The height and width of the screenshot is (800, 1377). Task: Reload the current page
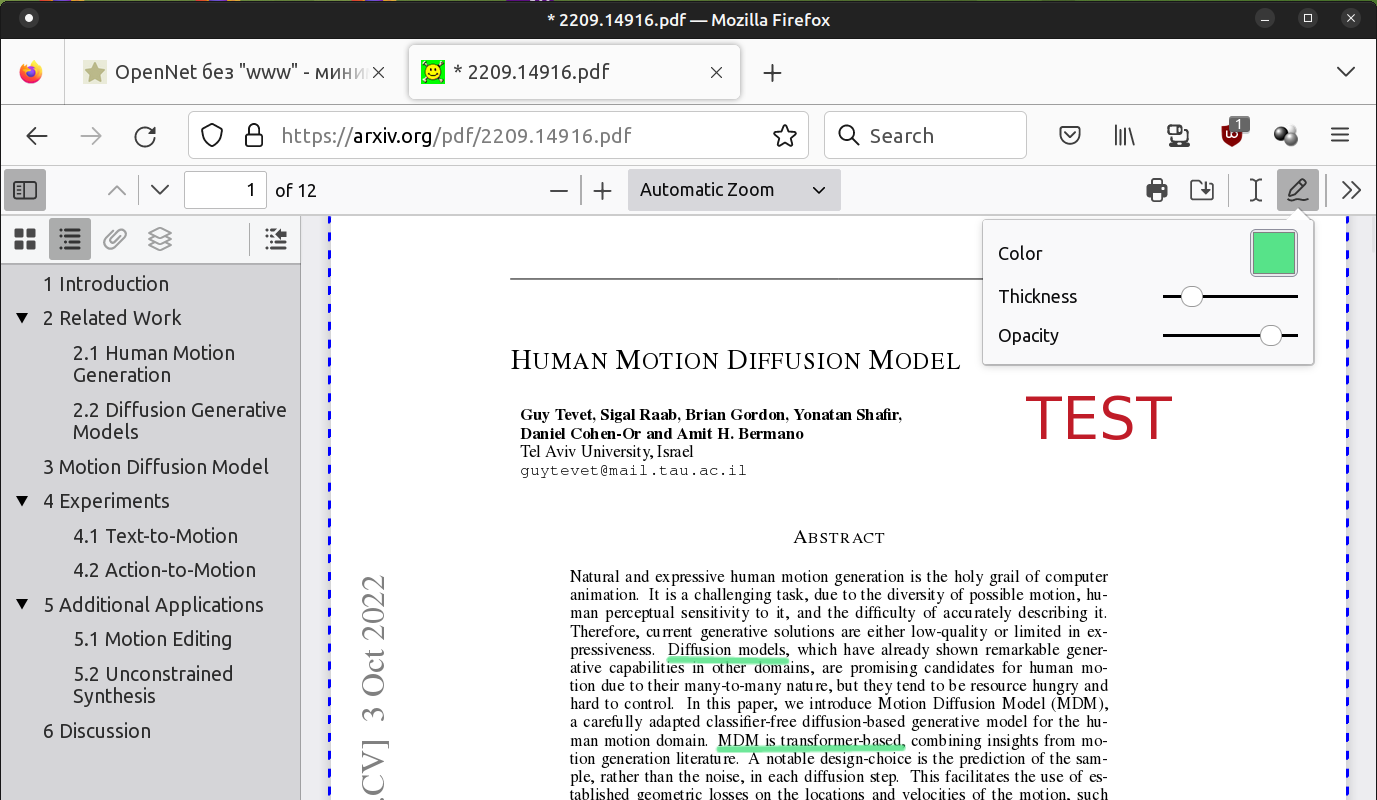(x=145, y=136)
